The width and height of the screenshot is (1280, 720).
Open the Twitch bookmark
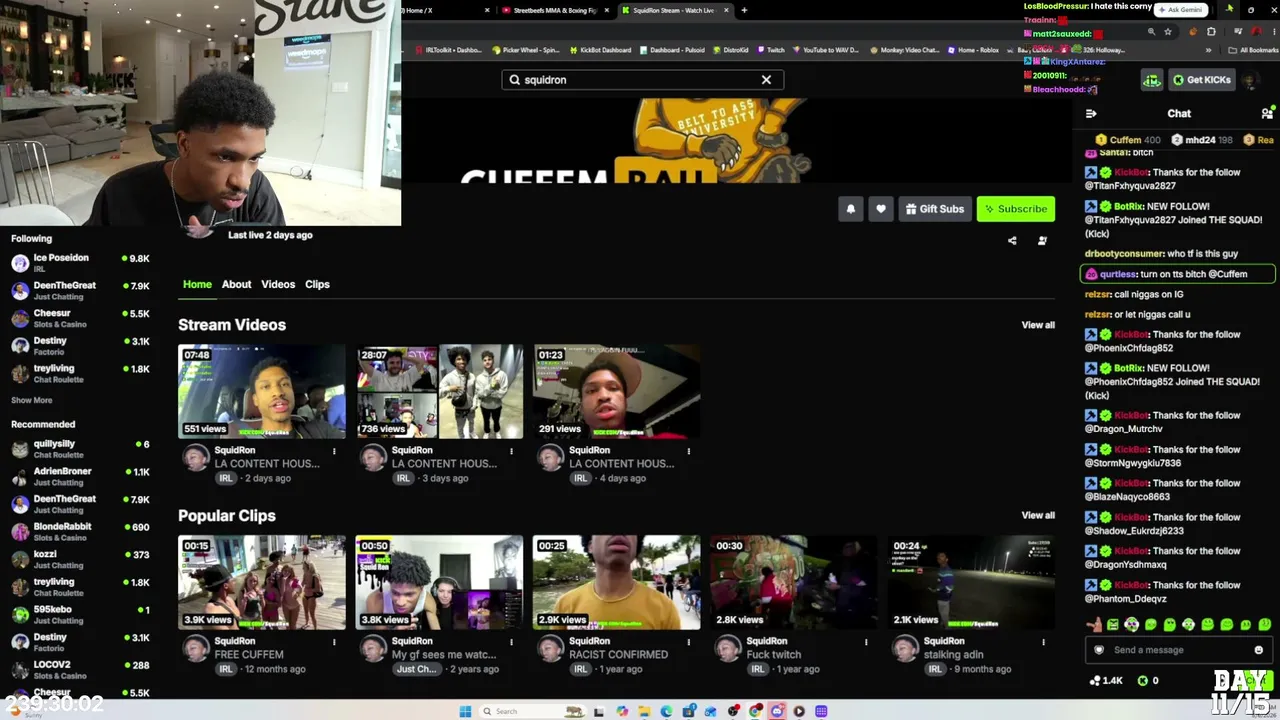point(770,50)
